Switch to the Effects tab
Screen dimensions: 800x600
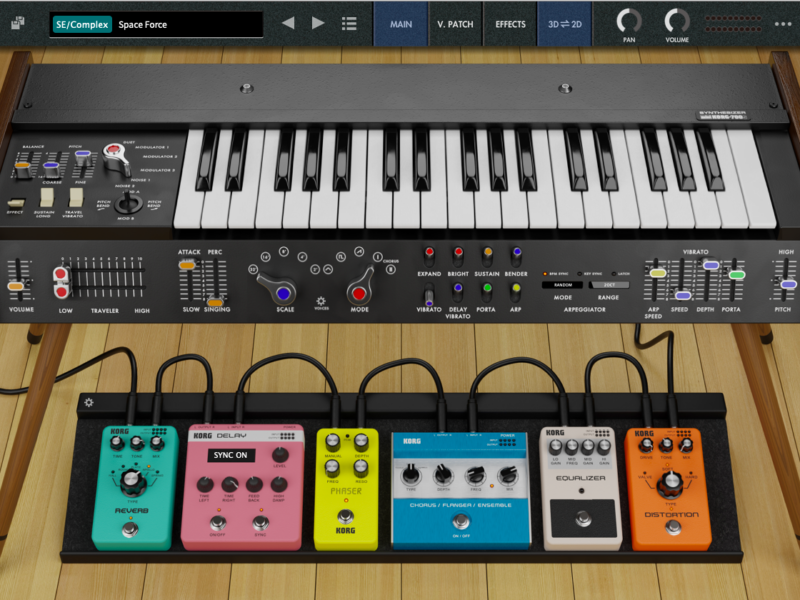point(510,24)
